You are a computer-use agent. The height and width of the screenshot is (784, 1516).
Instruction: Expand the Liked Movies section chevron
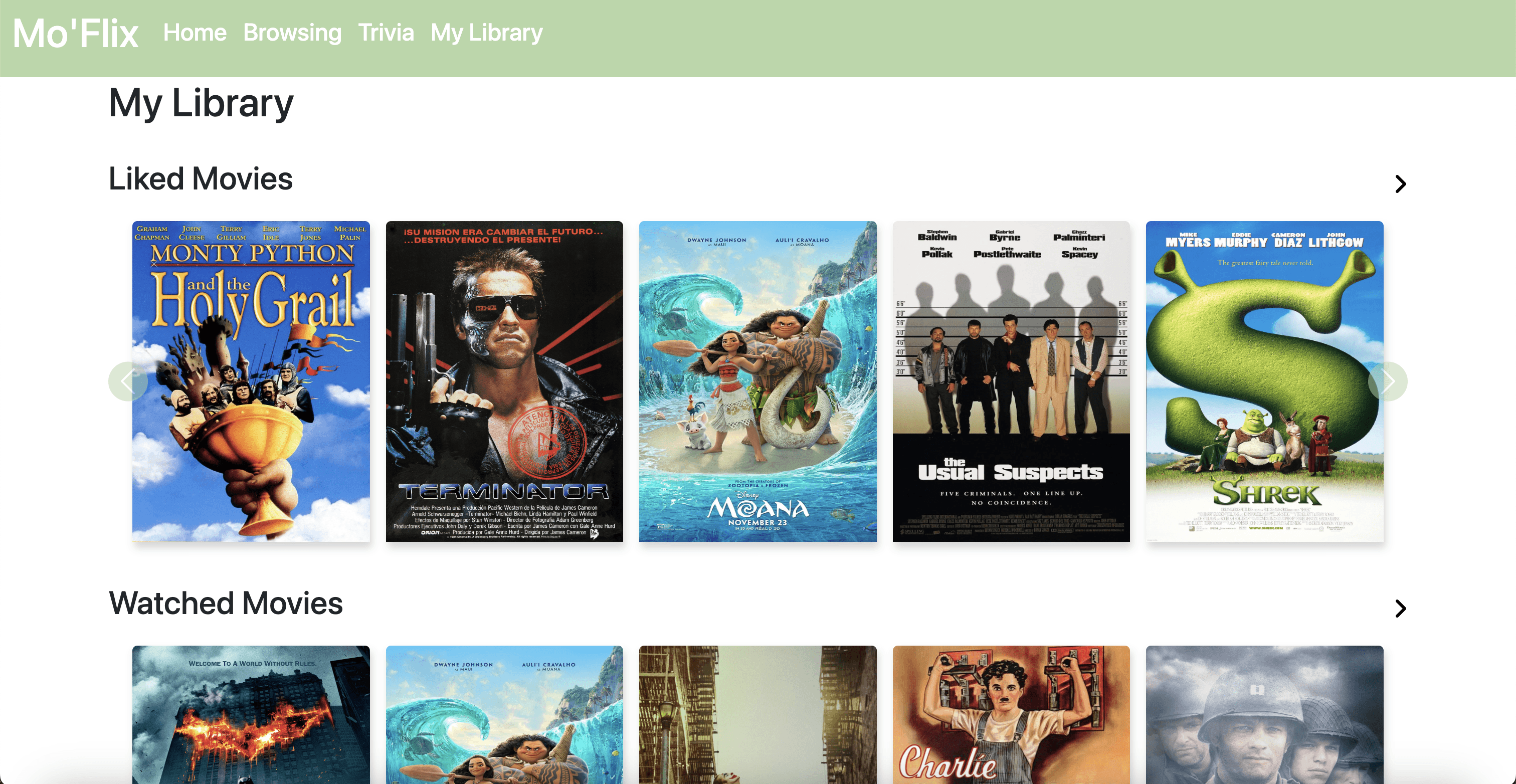(x=1401, y=184)
